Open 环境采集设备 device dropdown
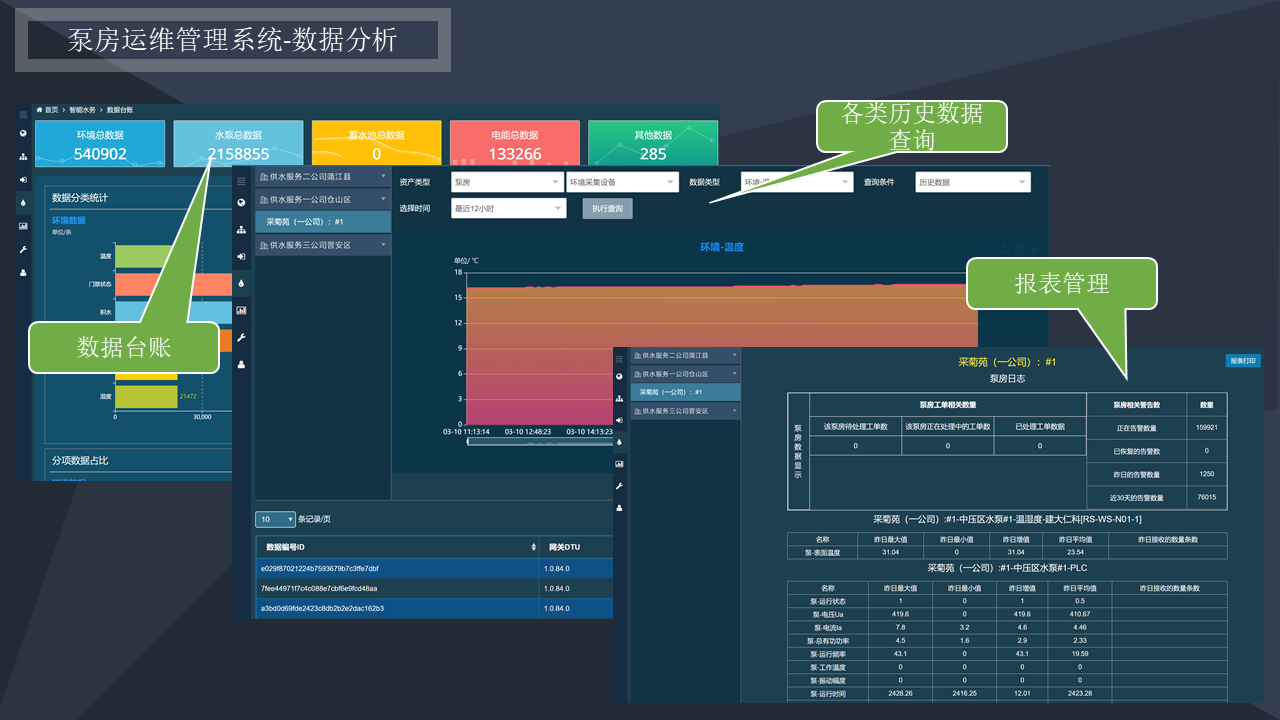Screen dimensions: 1280x720 (622, 182)
